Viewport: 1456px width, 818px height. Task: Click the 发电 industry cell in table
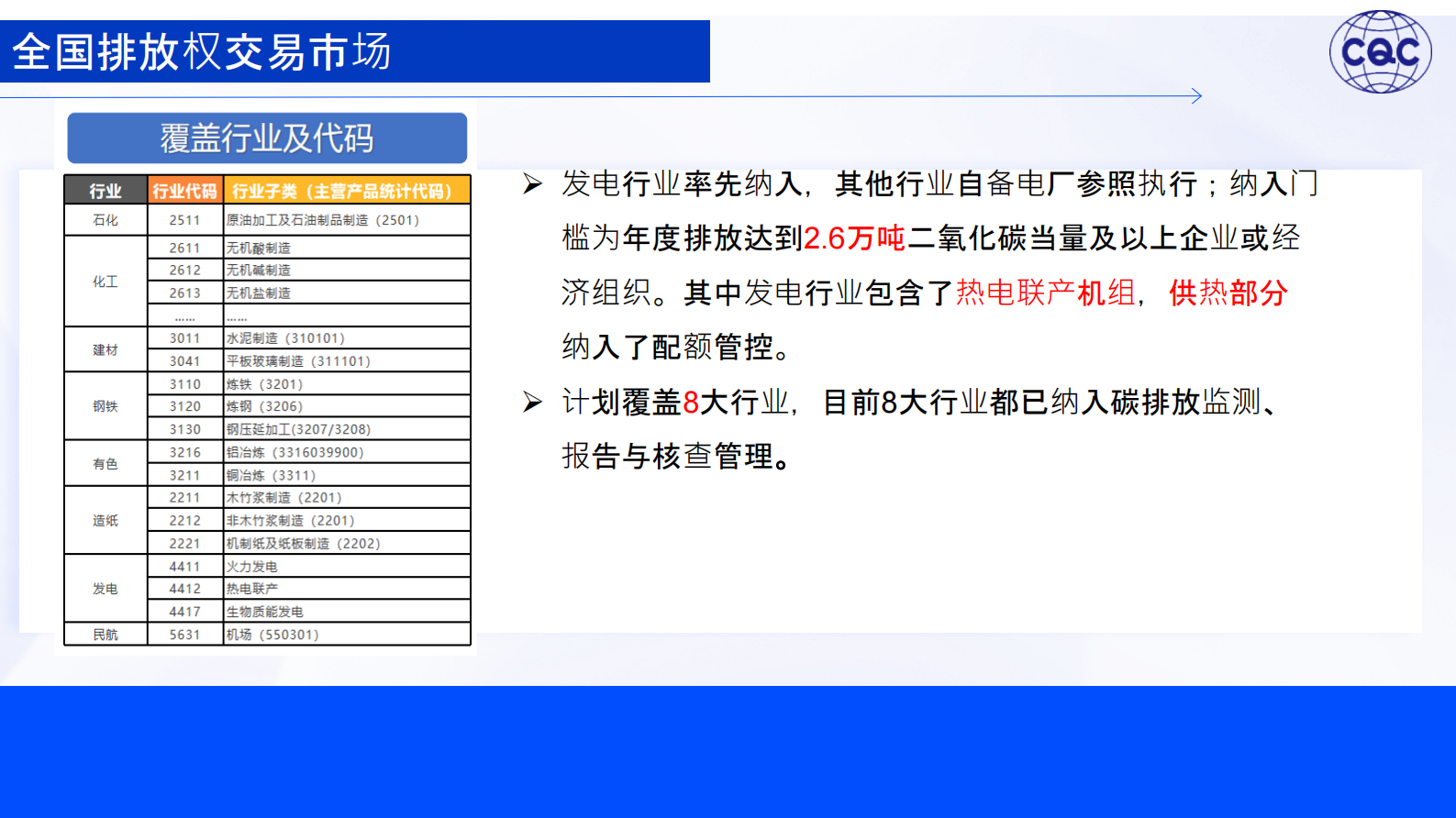(106, 589)
